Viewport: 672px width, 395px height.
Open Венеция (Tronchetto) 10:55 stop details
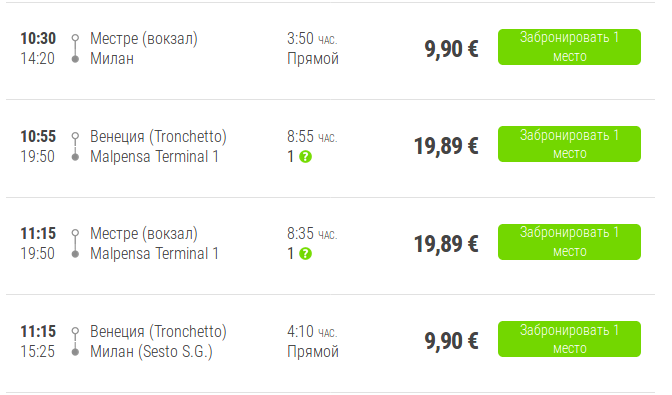(x=158, y=137)
